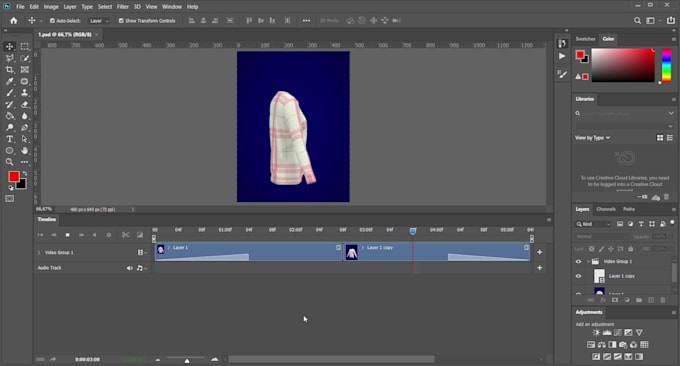Screen dimensions: 680x366
Task: Activate the Hand tool
Action: tap(25, 150)
